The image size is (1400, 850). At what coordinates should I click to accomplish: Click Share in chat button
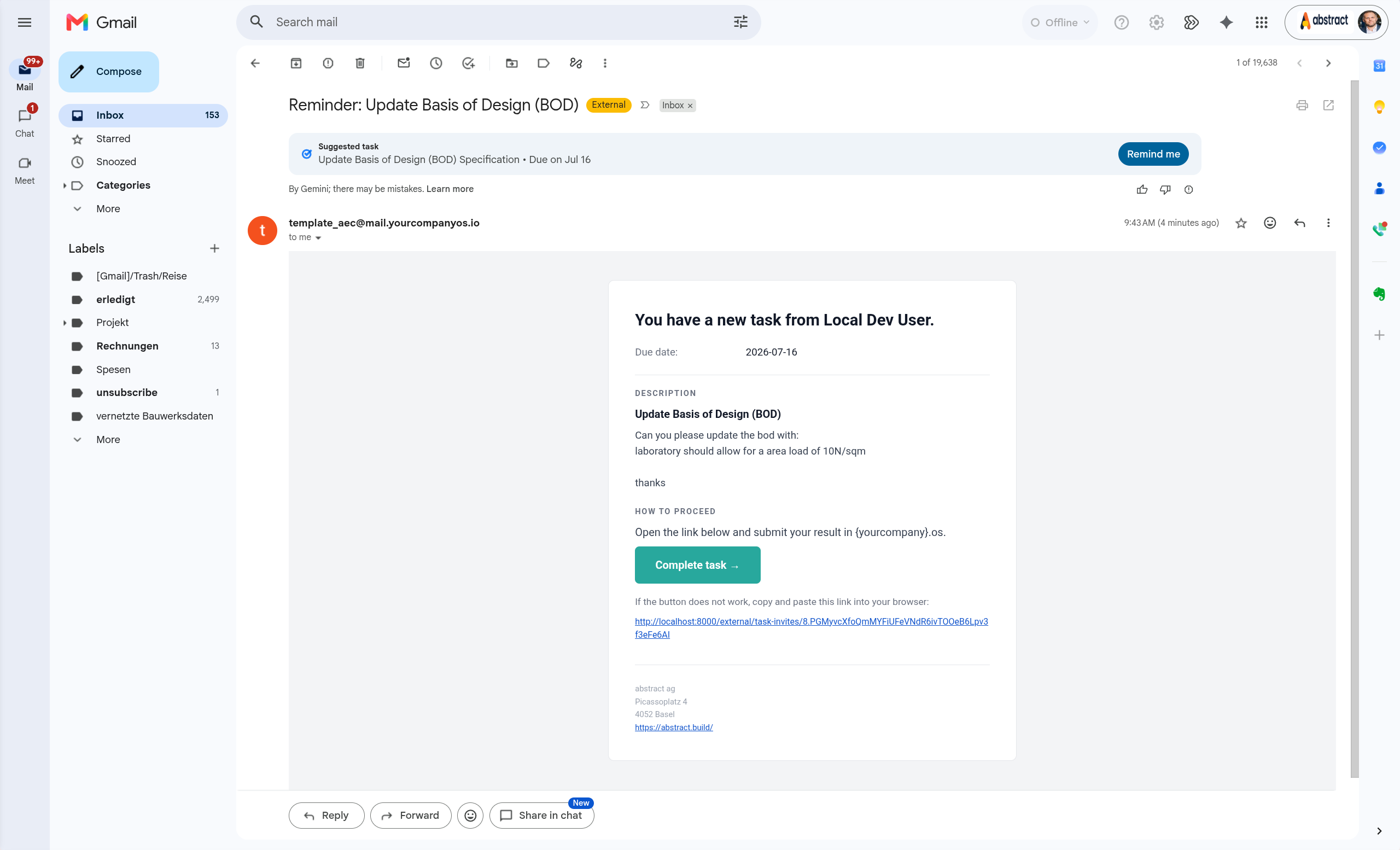click(x=541, y=816)
